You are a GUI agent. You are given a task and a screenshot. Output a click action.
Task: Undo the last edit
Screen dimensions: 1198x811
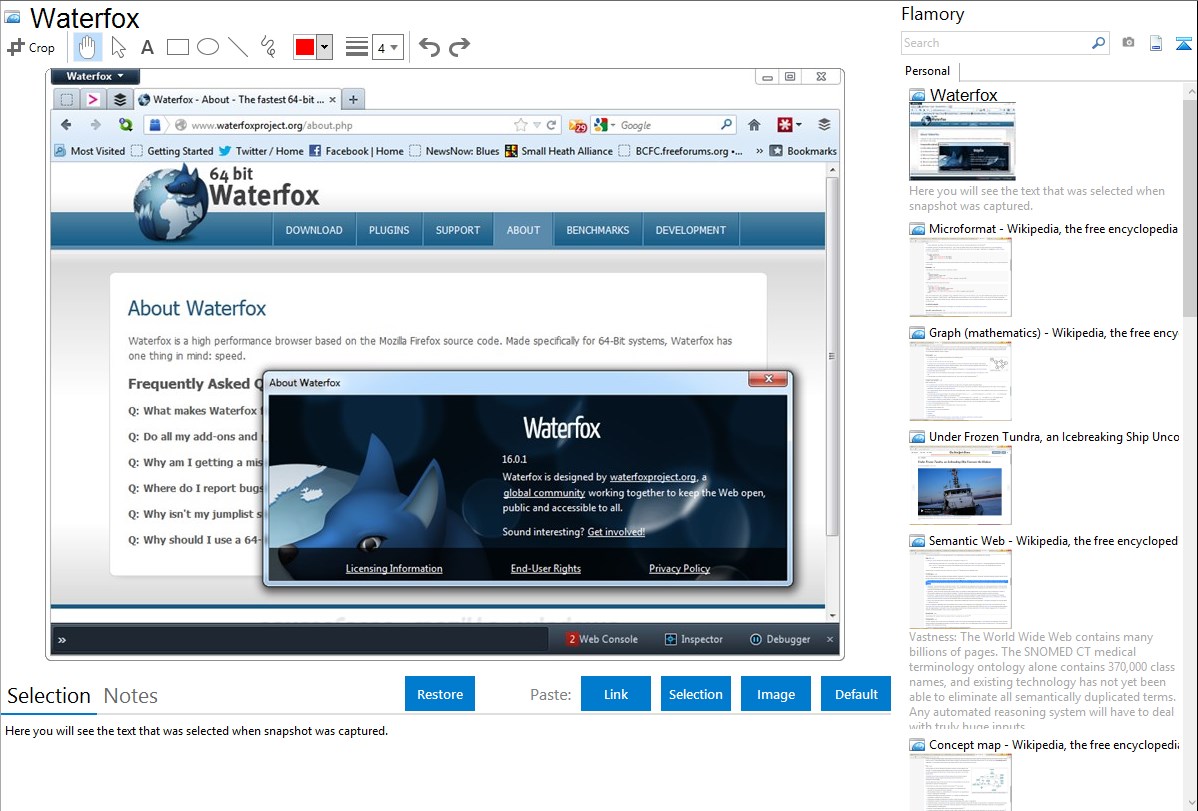(429, 47)
